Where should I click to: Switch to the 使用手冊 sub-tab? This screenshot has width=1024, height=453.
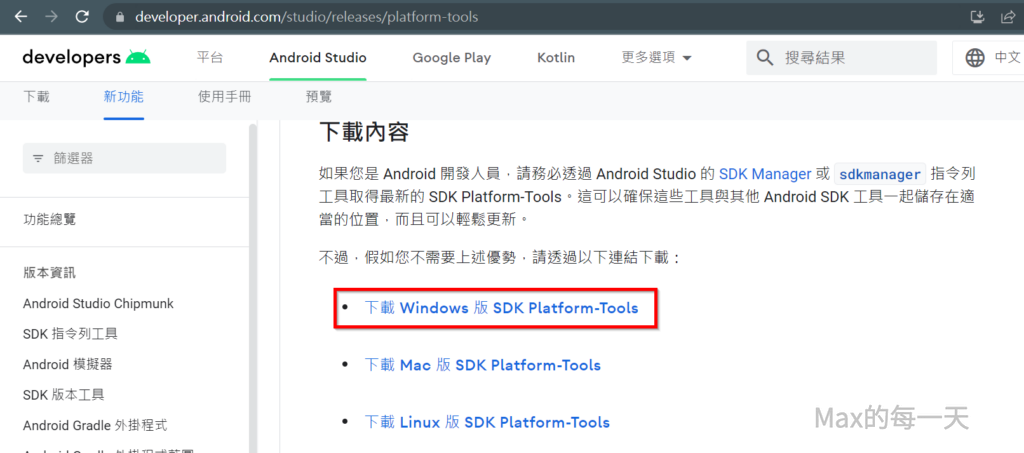coord(225,97)
